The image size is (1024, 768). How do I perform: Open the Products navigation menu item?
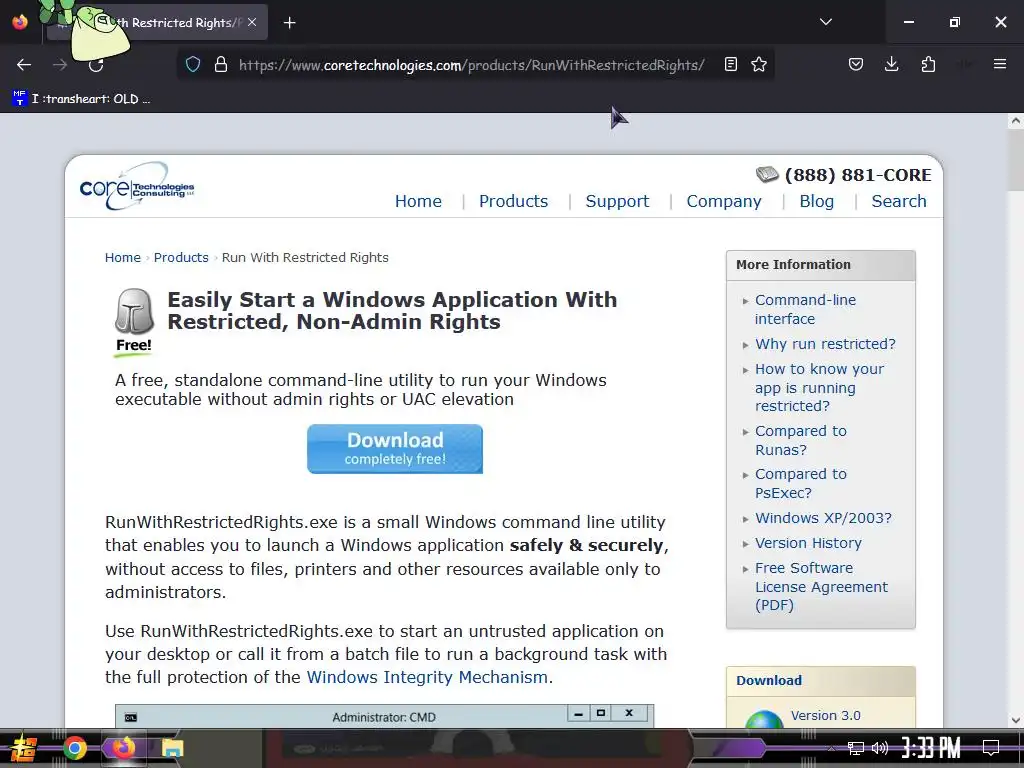[x=513, y=201]
